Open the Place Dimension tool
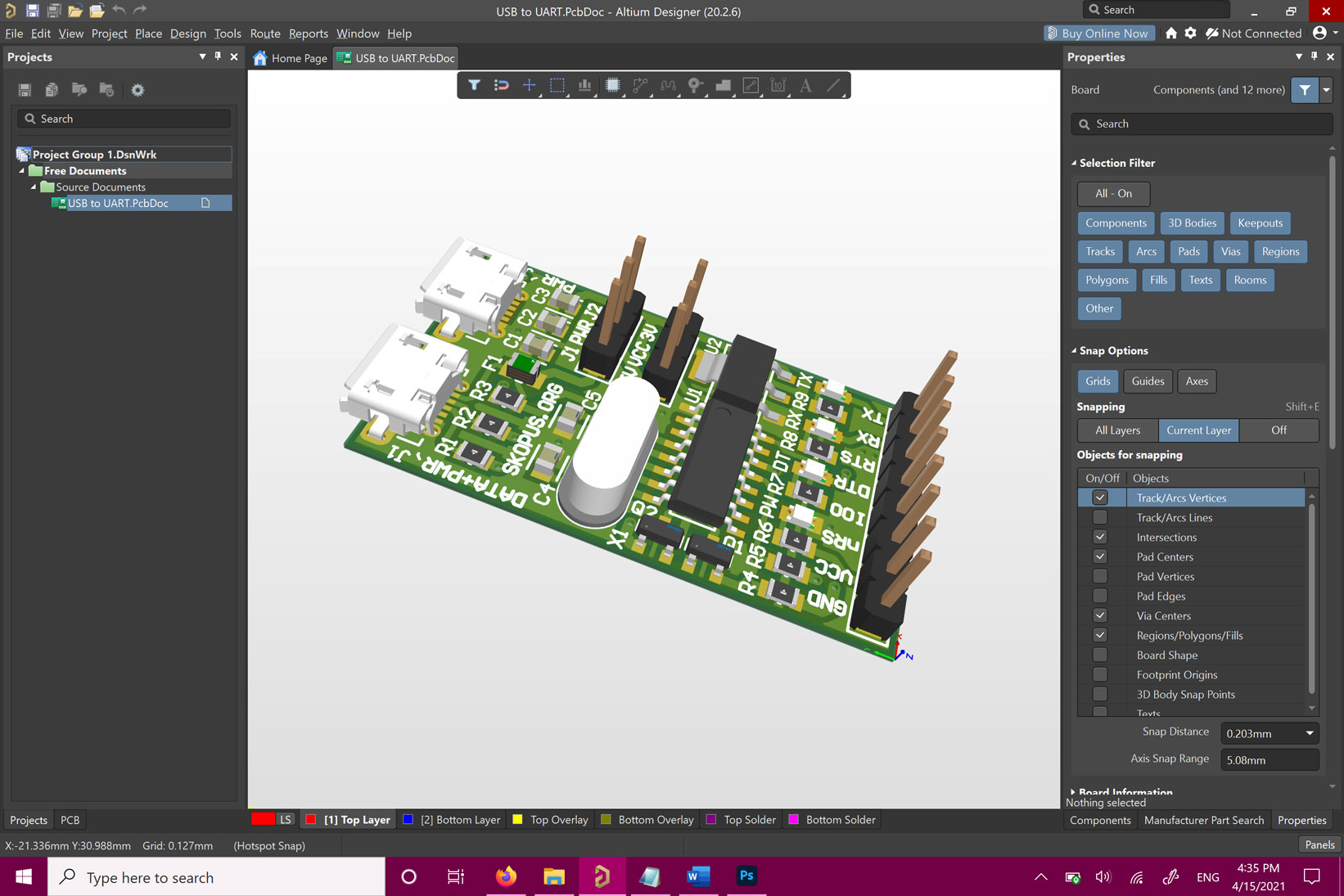 [778, 85]
